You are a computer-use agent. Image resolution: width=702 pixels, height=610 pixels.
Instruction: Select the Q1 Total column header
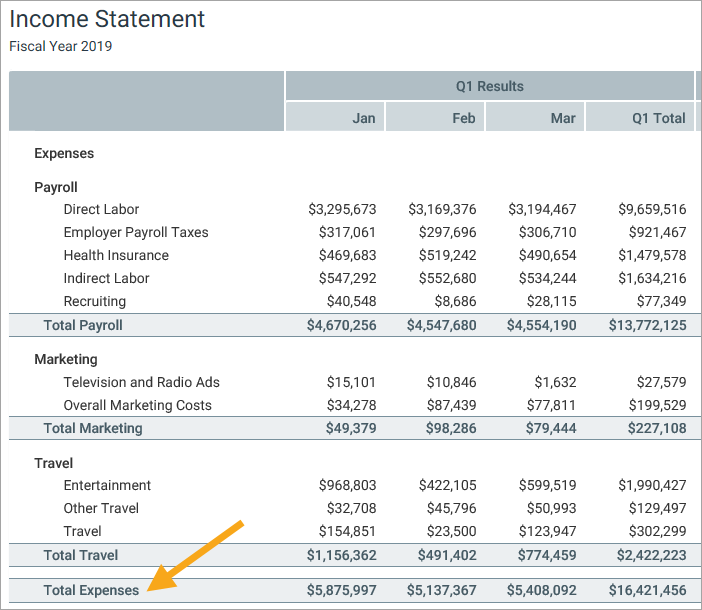coord(658,118)
